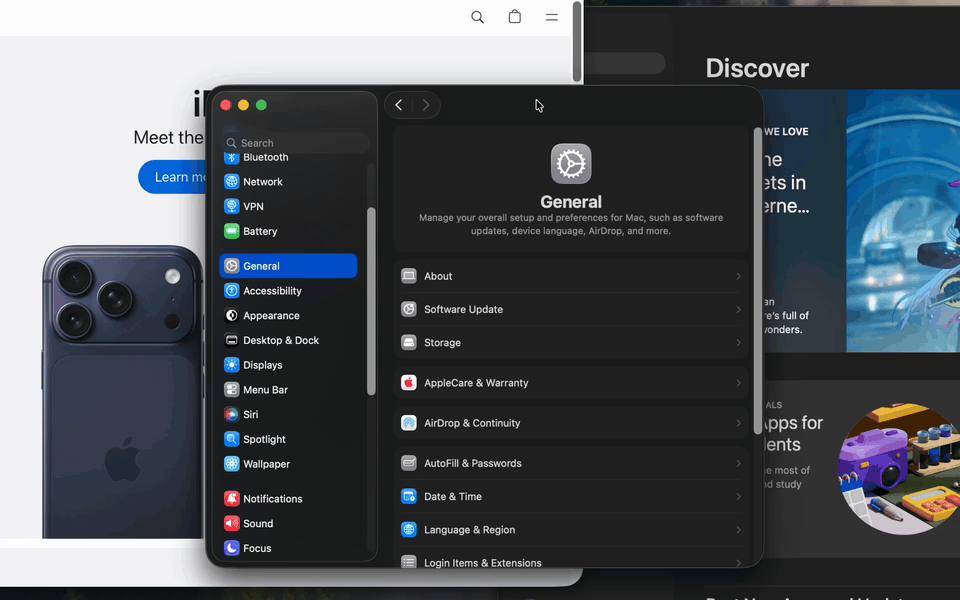Go forward in System Settings
This screenshot has width=960, height=600.
click(x=426, y=105)
